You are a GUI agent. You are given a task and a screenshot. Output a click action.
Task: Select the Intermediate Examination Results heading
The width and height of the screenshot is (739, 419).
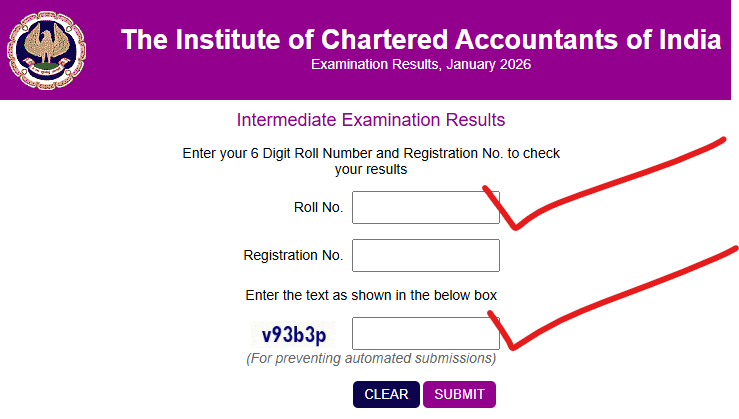(x=370, y=120)
